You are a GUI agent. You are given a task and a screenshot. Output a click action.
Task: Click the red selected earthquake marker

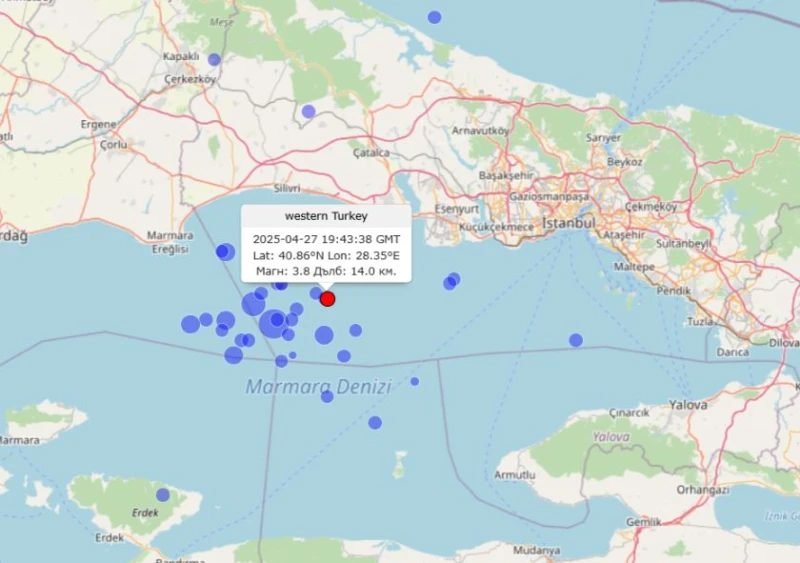[328, 299]
